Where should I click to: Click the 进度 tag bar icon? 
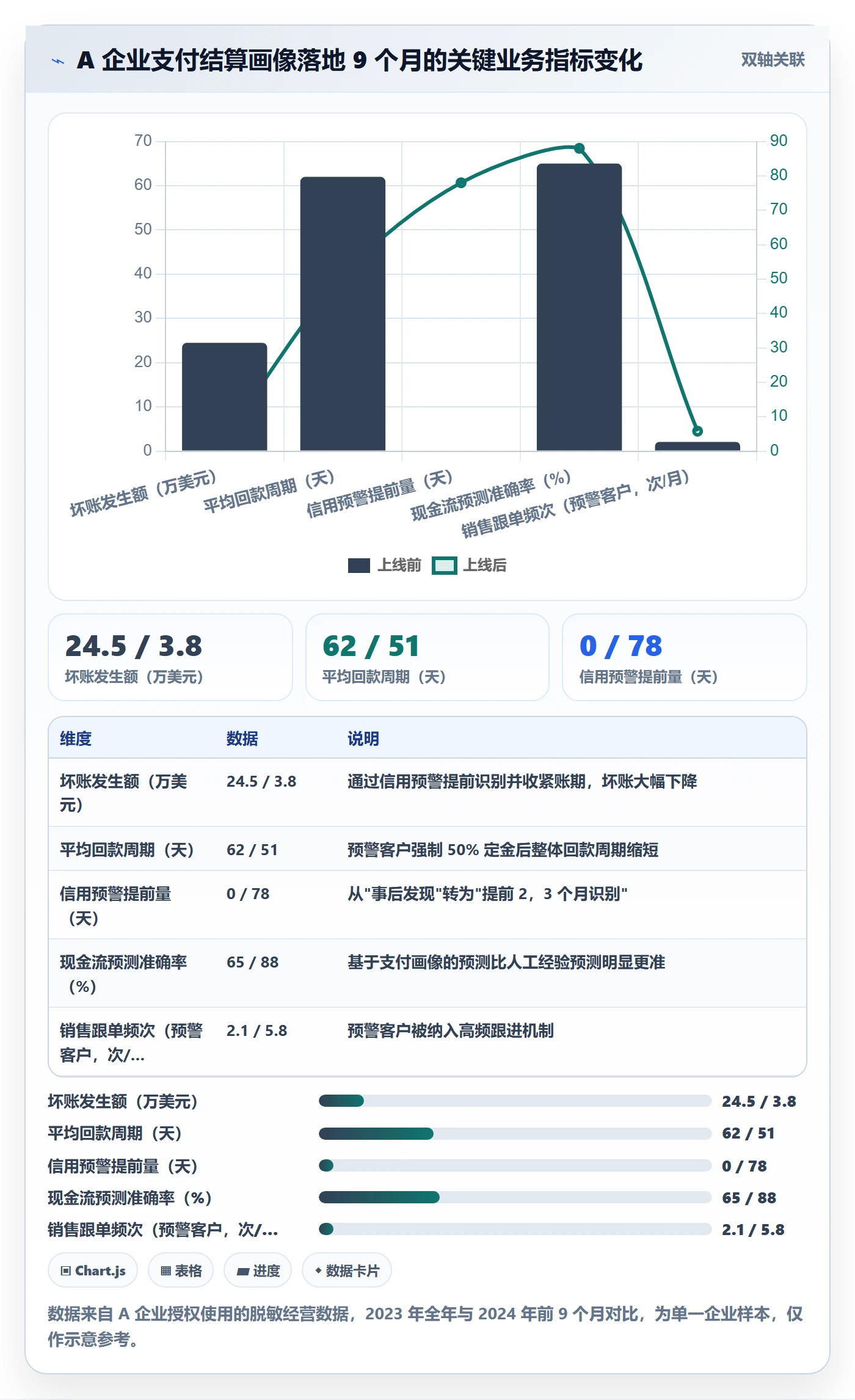242,1271
